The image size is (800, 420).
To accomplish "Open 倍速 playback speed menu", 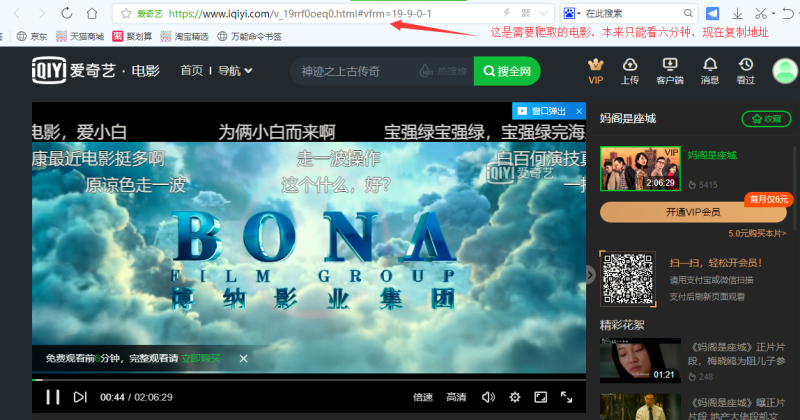I will point(423,397).
